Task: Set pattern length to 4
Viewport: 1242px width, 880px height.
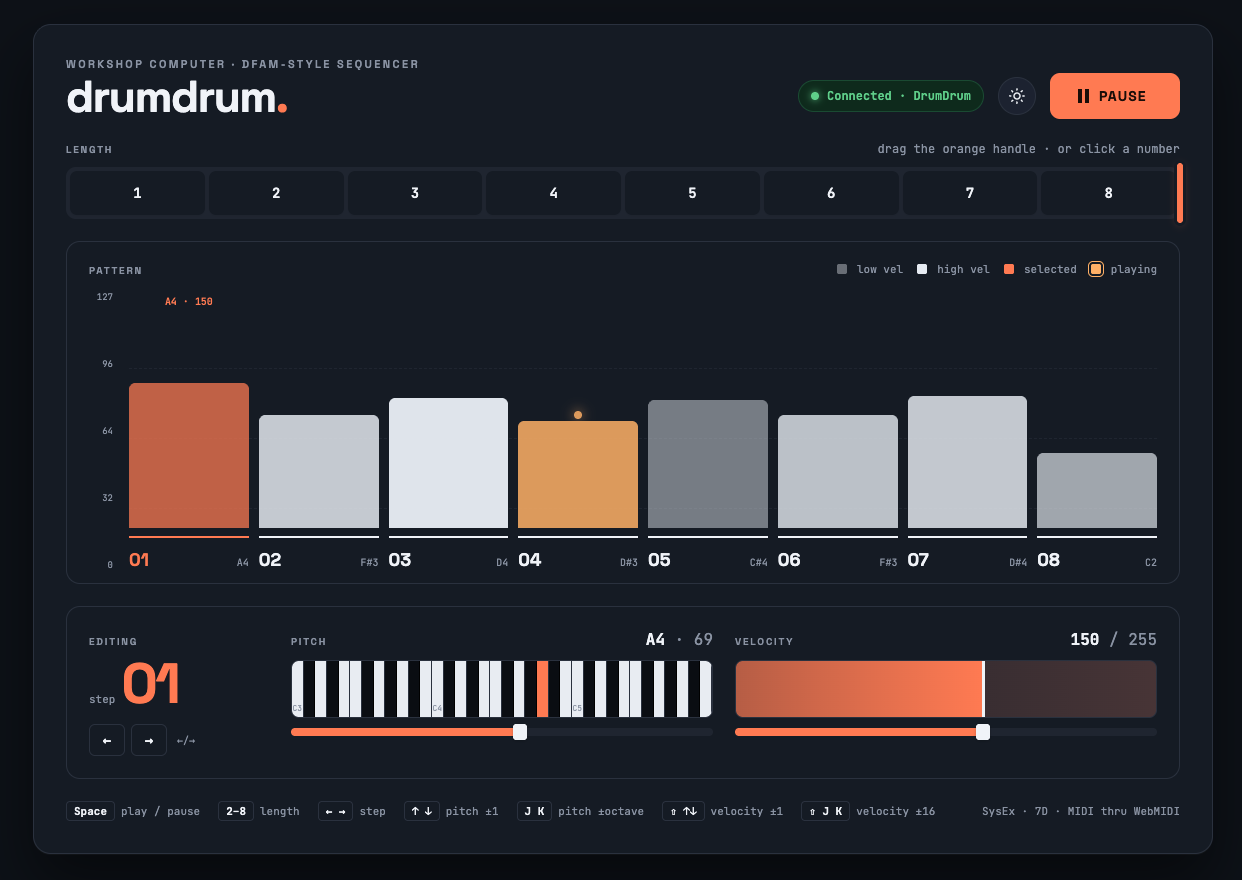Action: point(554,193)
